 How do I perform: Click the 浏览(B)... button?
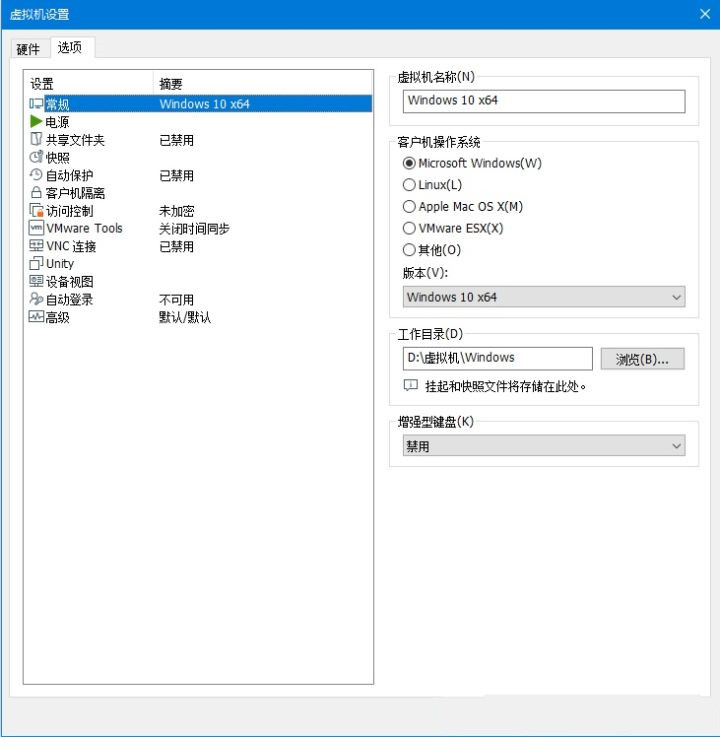click(x=642, y=359)
